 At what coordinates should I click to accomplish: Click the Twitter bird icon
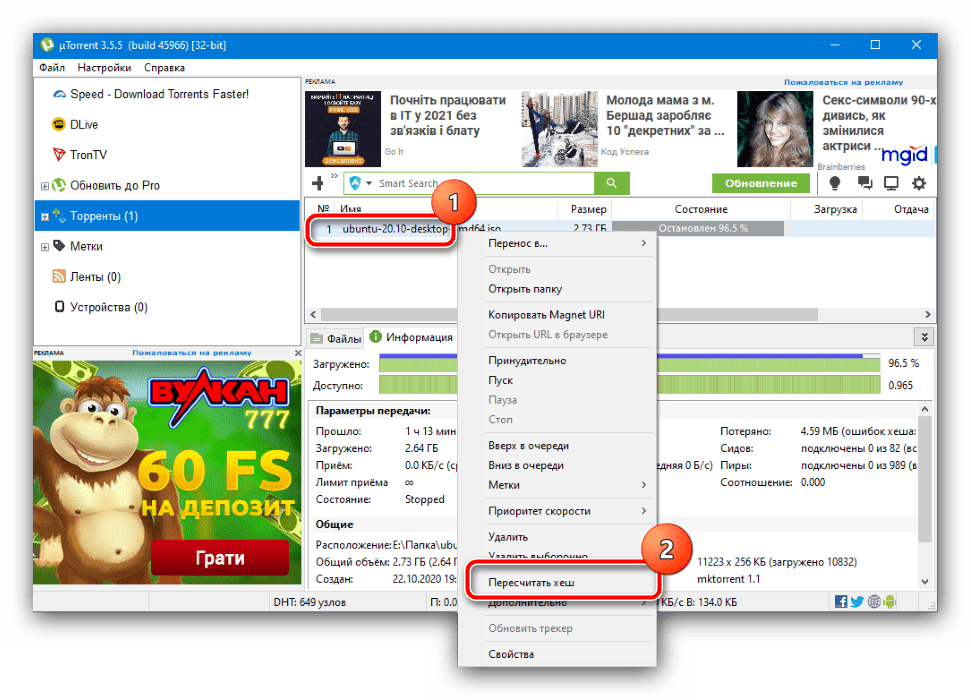coord(857,602)
